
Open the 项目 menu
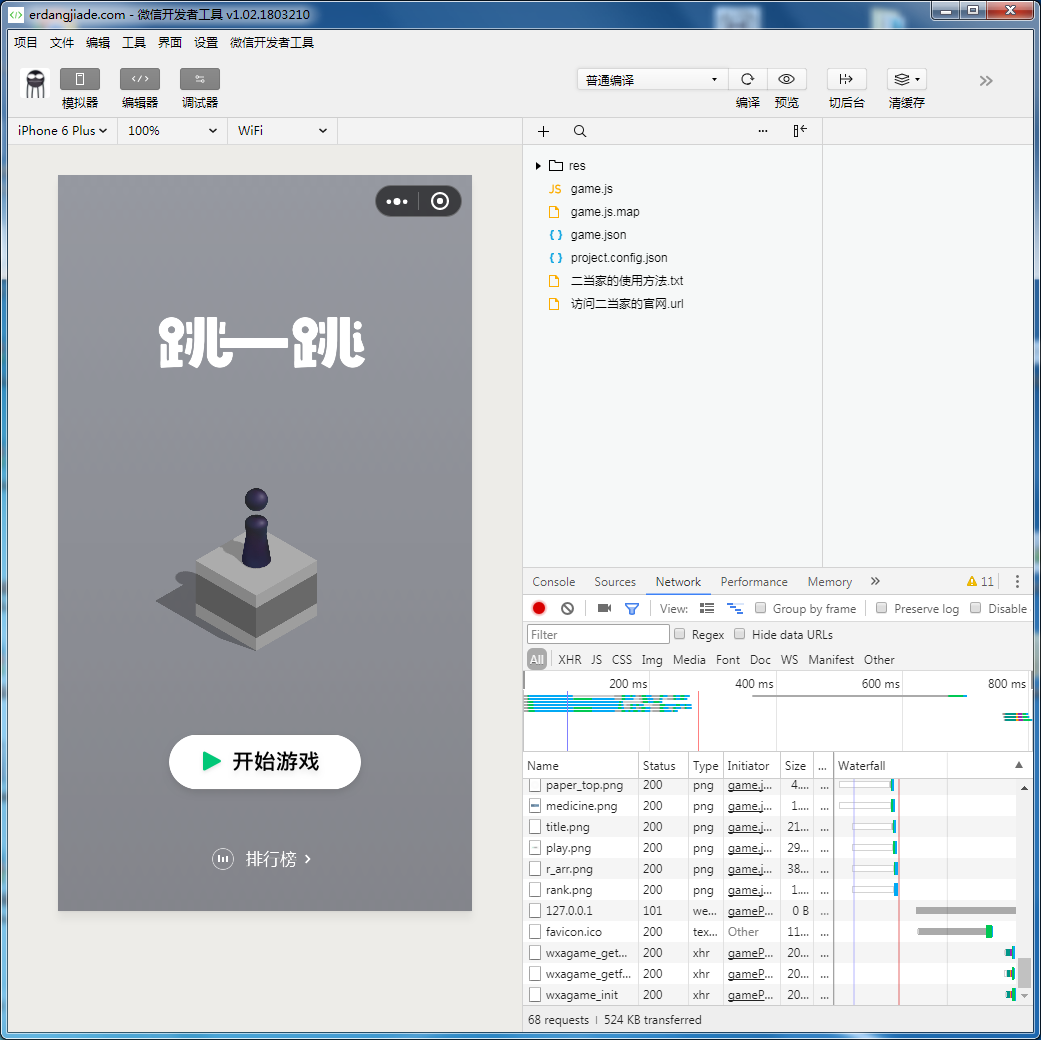coord(26,43)
